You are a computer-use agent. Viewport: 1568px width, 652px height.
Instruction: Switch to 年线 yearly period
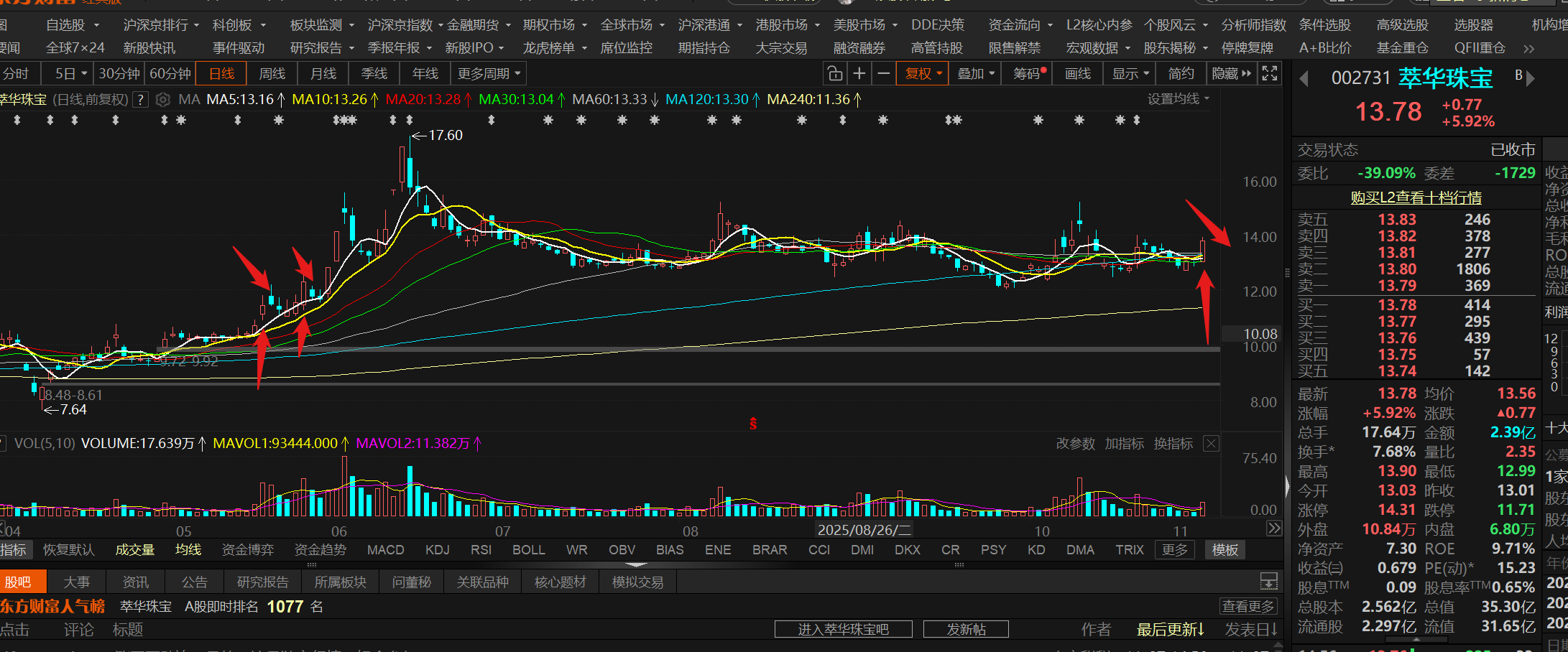[425, 74]
